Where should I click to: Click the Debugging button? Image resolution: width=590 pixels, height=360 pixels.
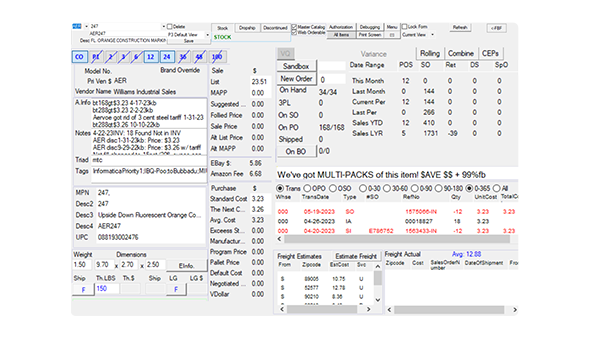pyautogui.click(x=370, y=27)
